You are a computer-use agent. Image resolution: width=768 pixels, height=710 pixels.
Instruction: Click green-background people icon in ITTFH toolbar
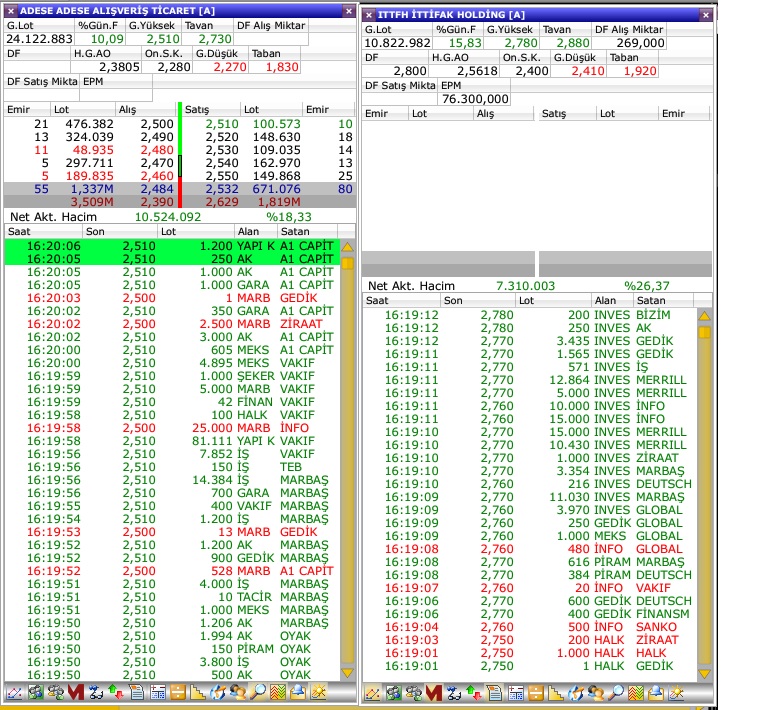pyautogui.click(x=393, y=693)
